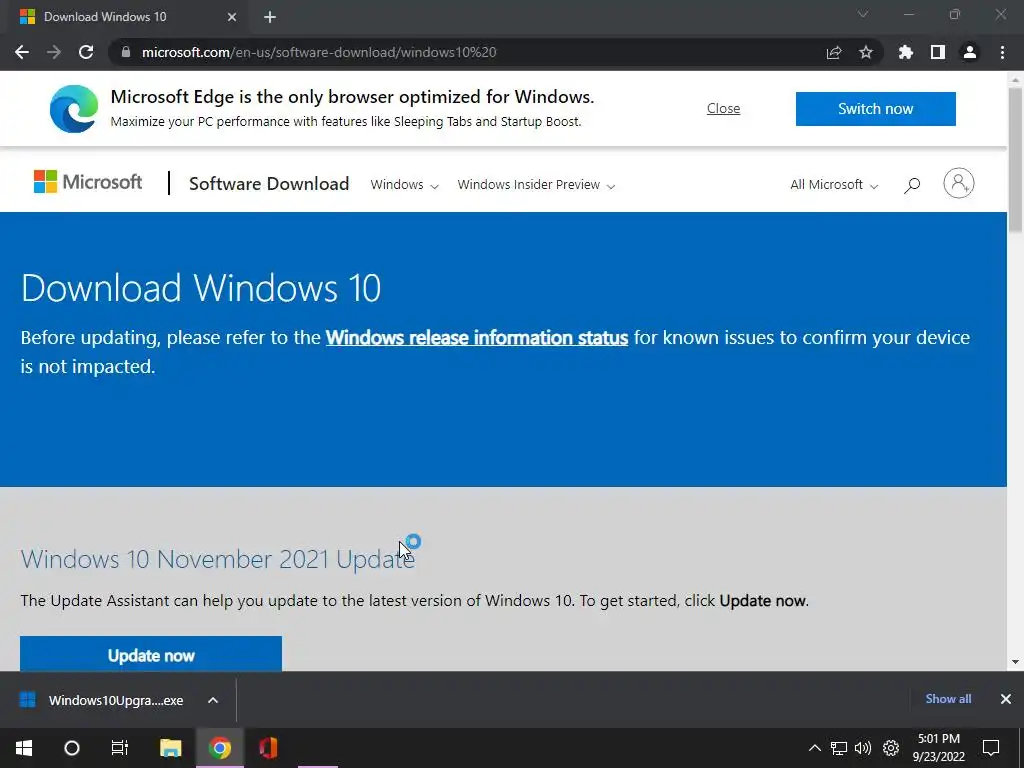1024x768 pixels.
Task: Click the address bar URL
Action: pyautogui.click(x=319, y=52)
